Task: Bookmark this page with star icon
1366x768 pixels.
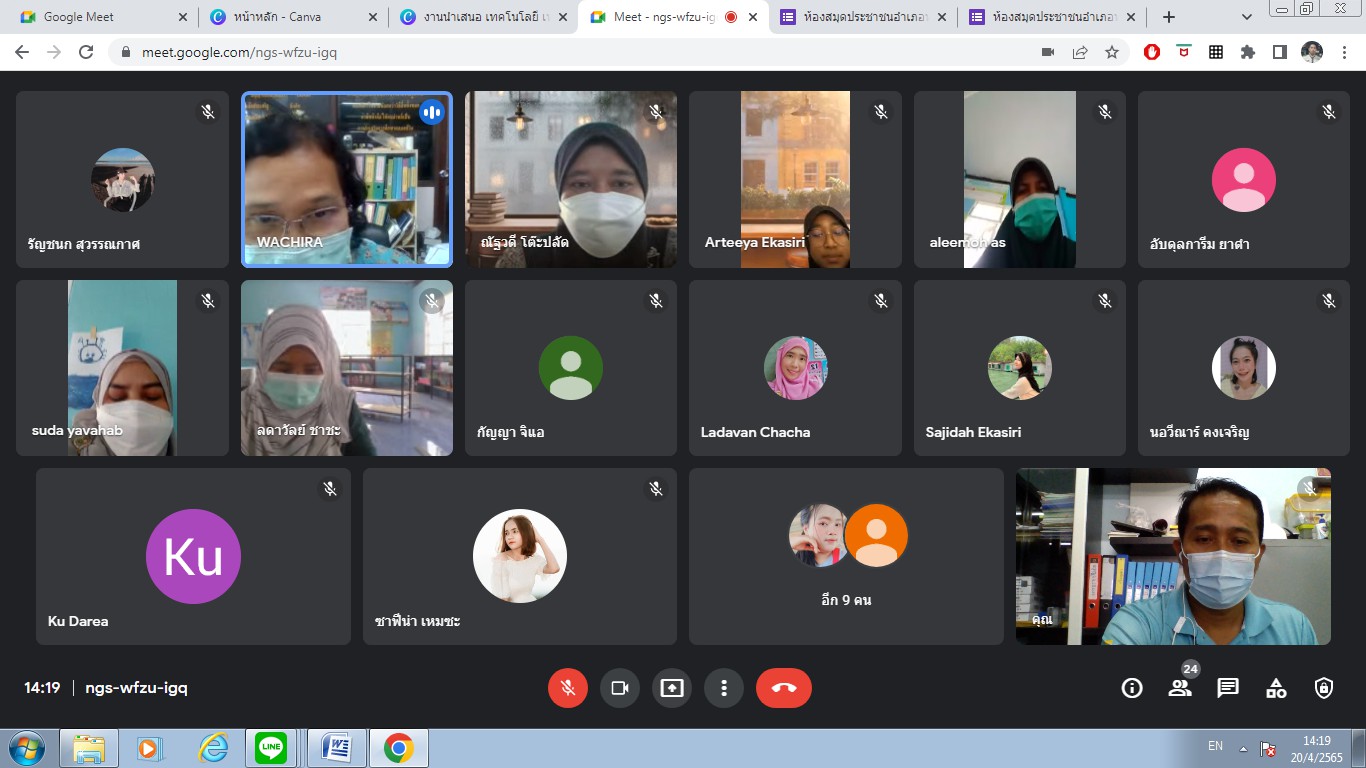Action: 1112,52
